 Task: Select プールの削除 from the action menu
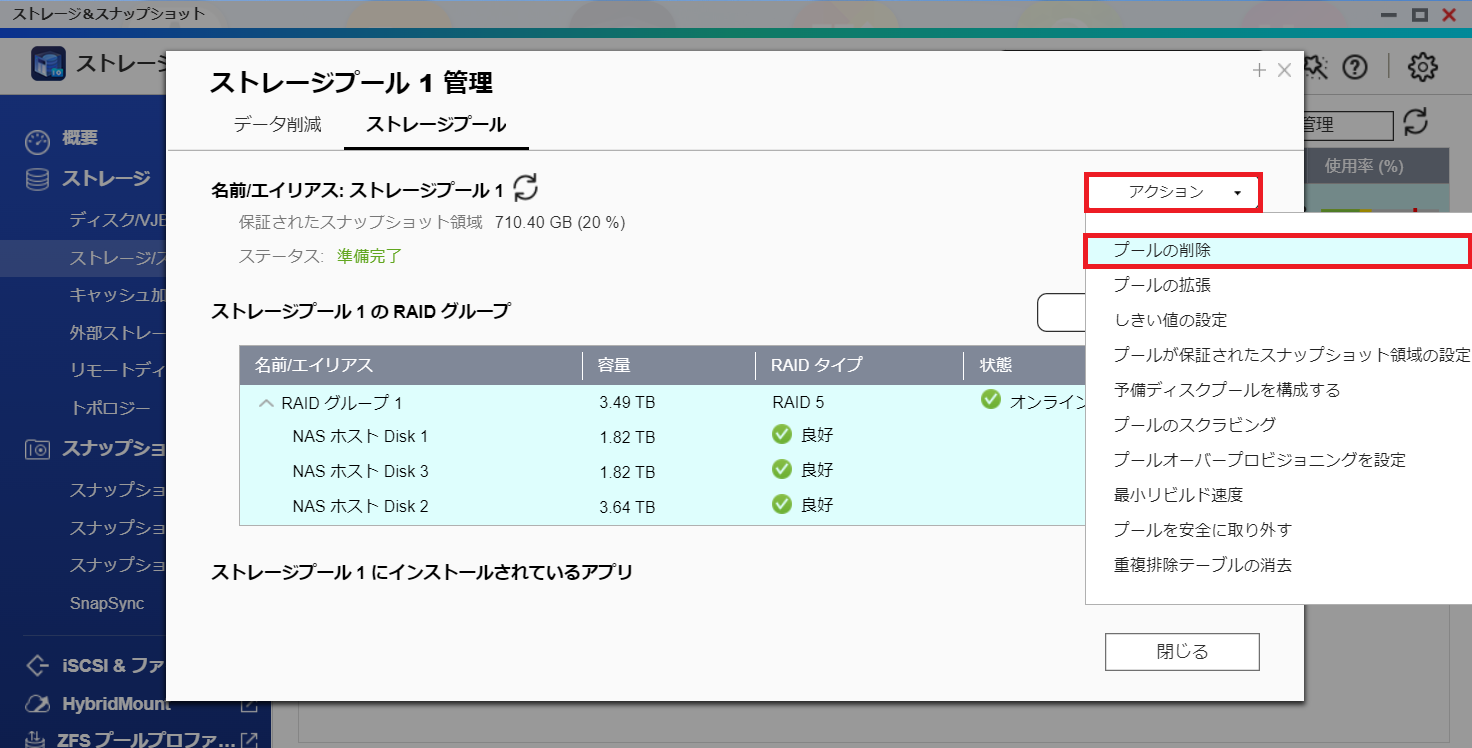click(1162, 251)
